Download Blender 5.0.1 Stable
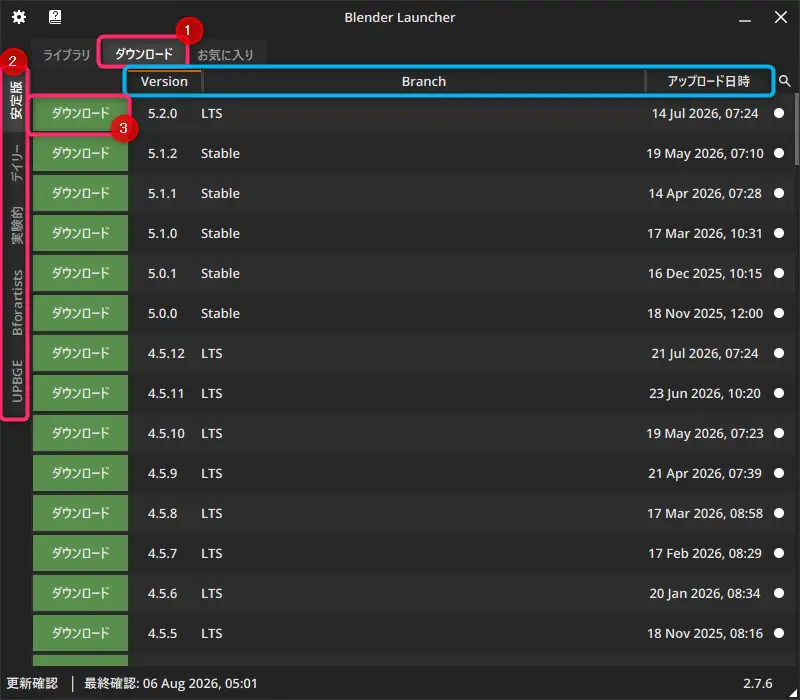The image size is (800, 700). (x=81, y=273)
